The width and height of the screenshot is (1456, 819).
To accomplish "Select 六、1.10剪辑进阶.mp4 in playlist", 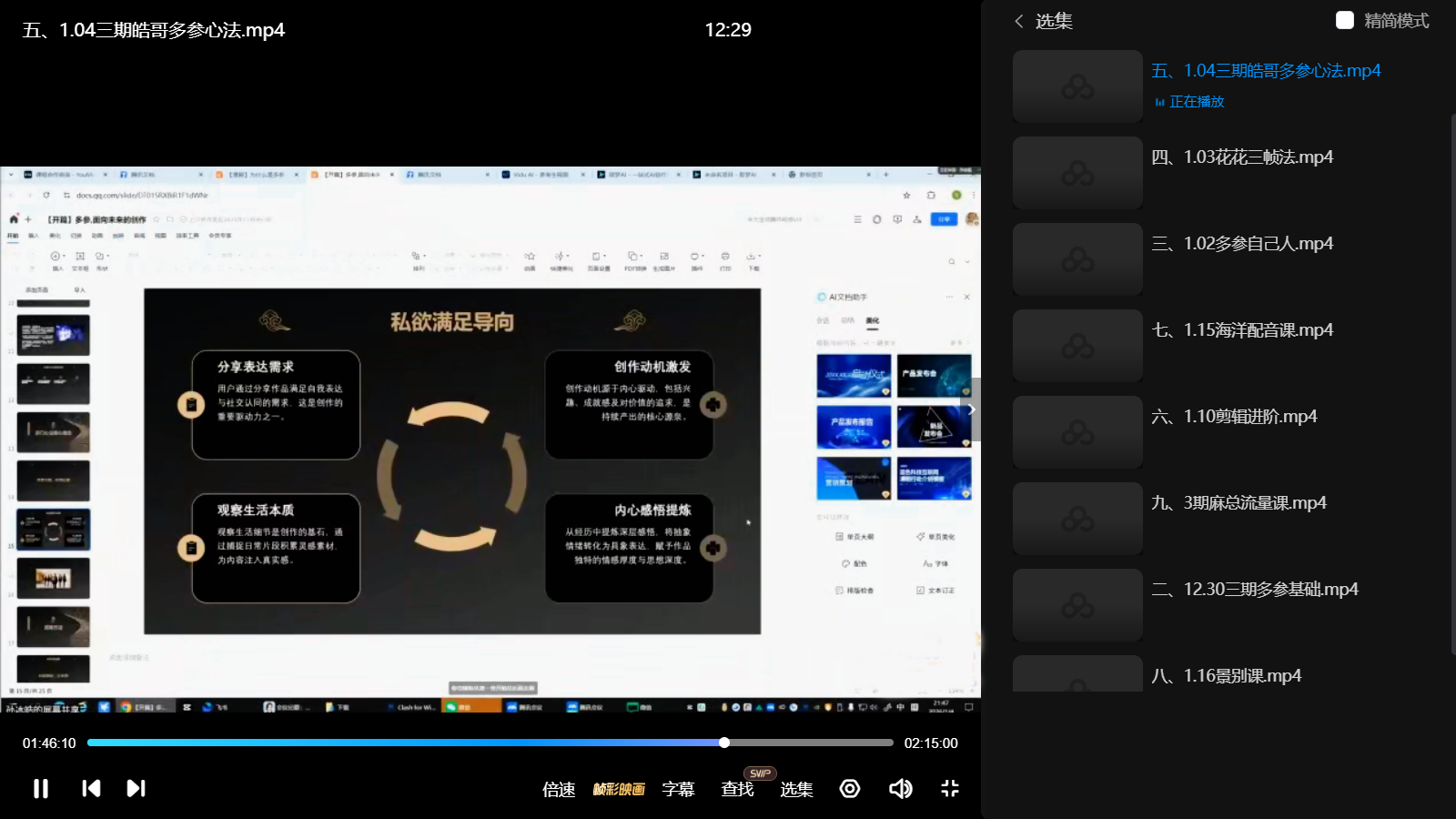I will (1233, 417).
